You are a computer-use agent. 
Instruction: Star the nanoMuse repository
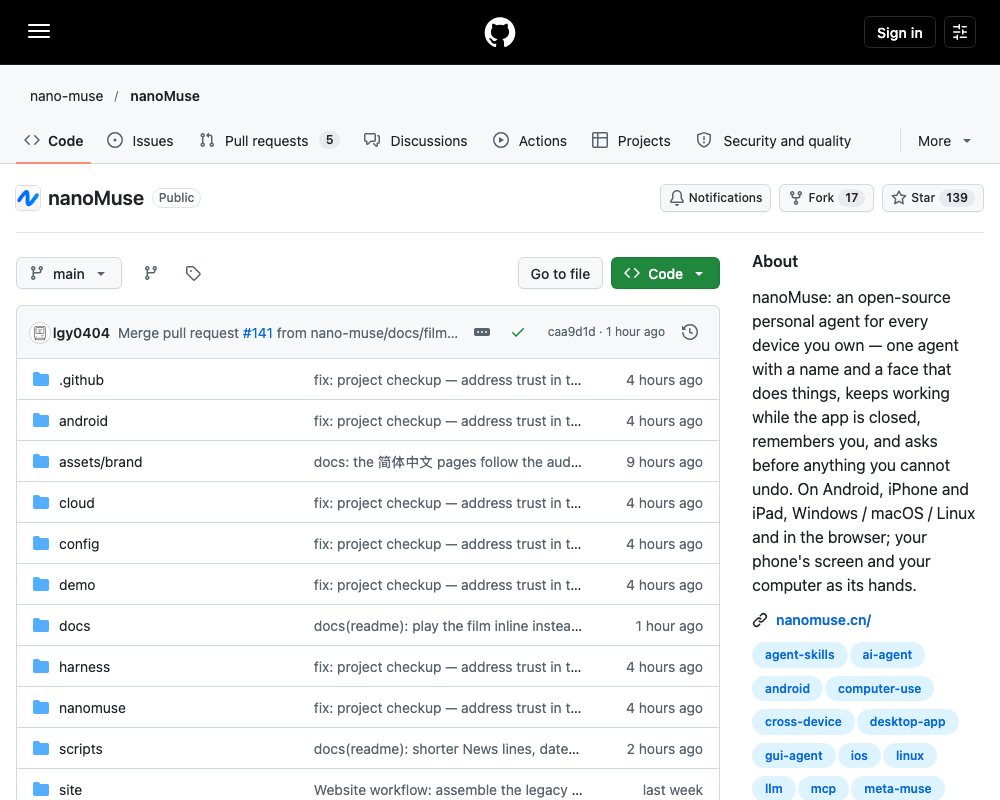(x=932, y=198)
